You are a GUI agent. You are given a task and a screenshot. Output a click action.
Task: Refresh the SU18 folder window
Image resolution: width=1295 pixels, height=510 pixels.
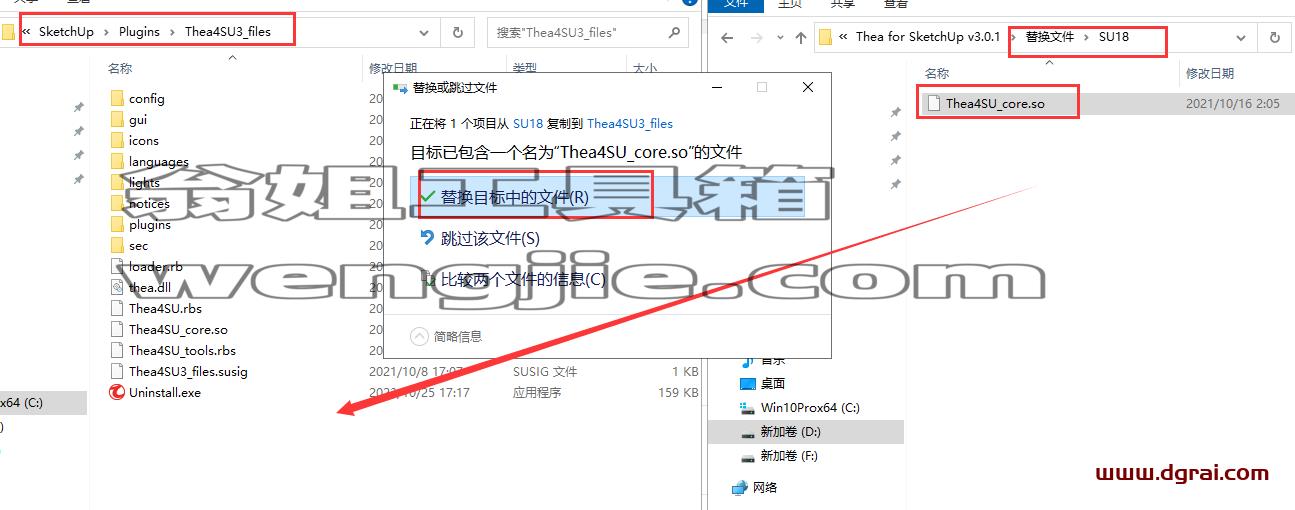[1274, 37]
